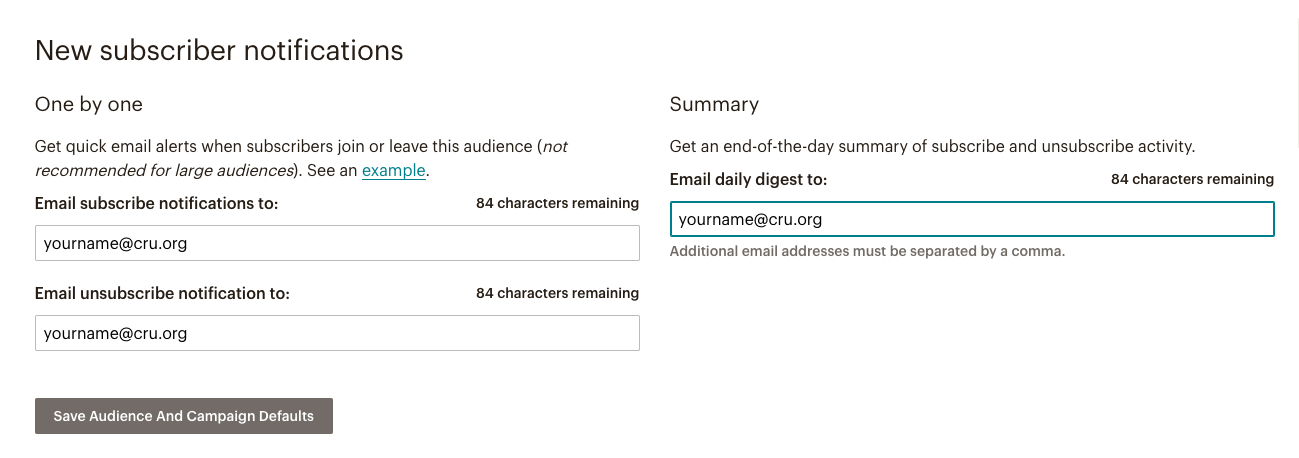Open the example link
The image size is (1299, 458).
click(x=393, y=171)
